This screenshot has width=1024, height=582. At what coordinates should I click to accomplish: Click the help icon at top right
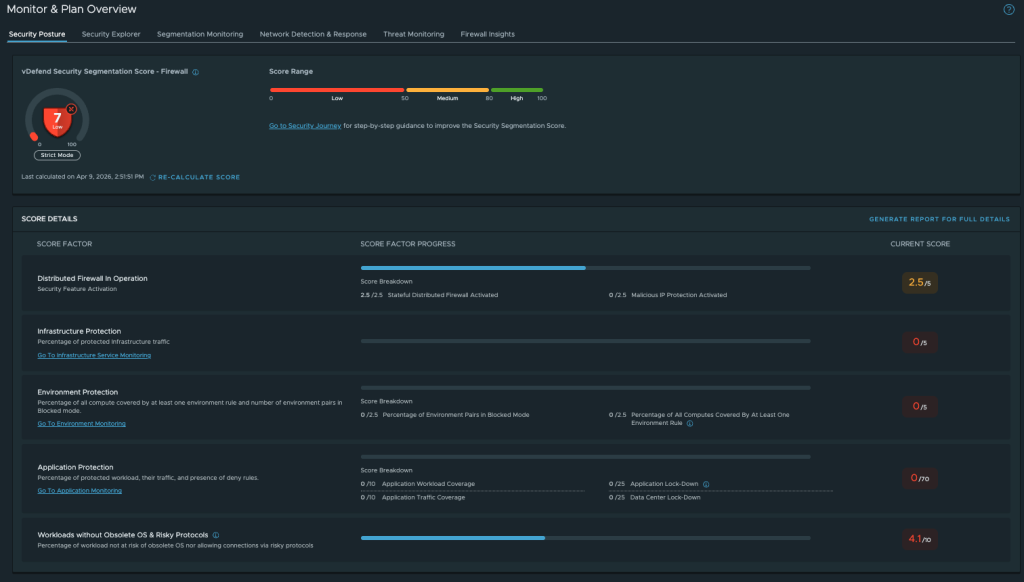(1008, 9)
